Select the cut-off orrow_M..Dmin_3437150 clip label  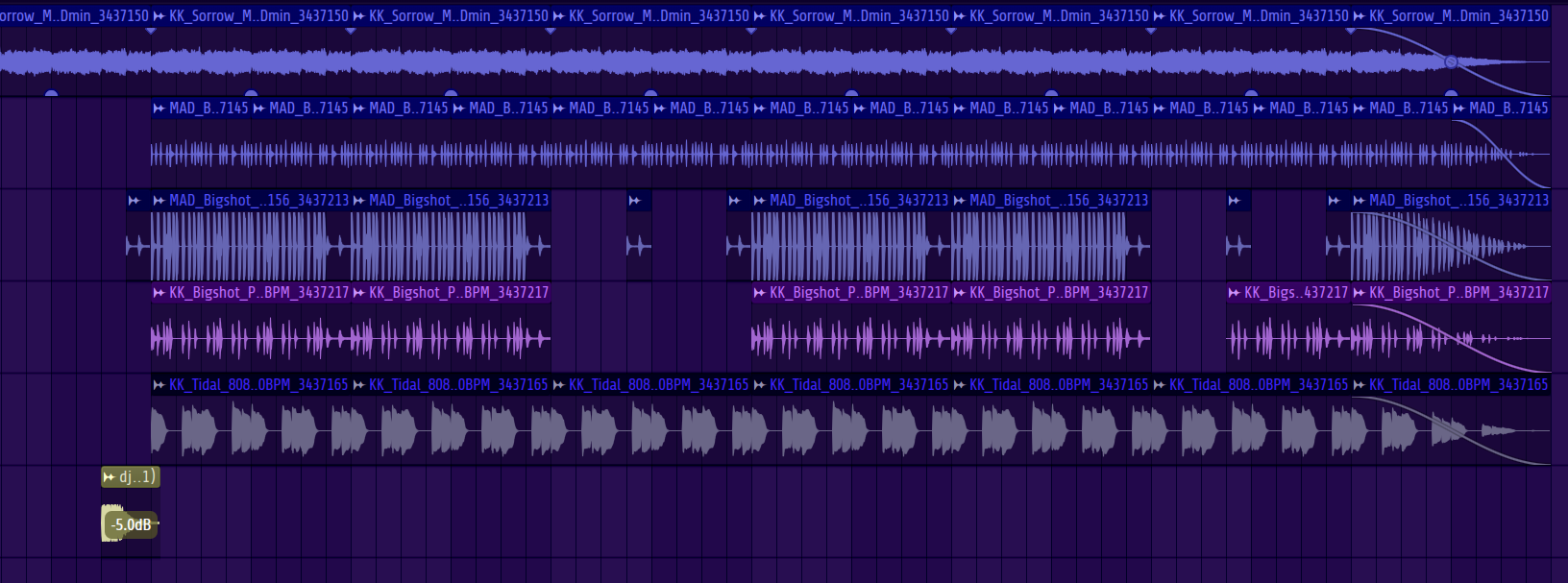[74, 15]
